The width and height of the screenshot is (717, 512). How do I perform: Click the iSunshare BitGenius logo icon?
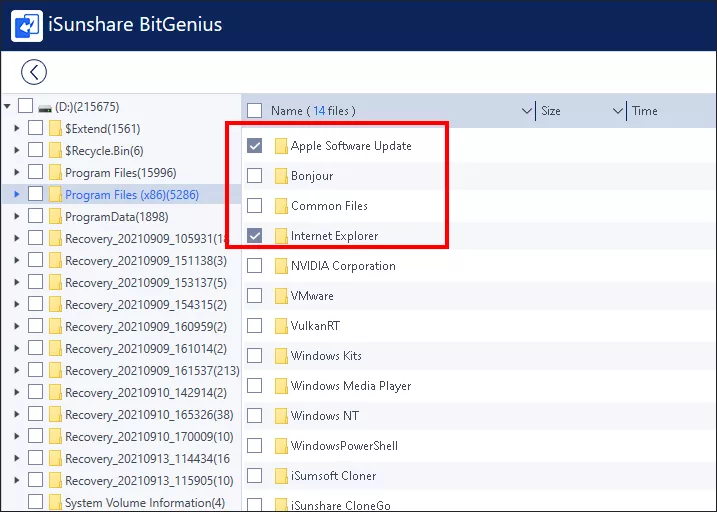[27, 26]
